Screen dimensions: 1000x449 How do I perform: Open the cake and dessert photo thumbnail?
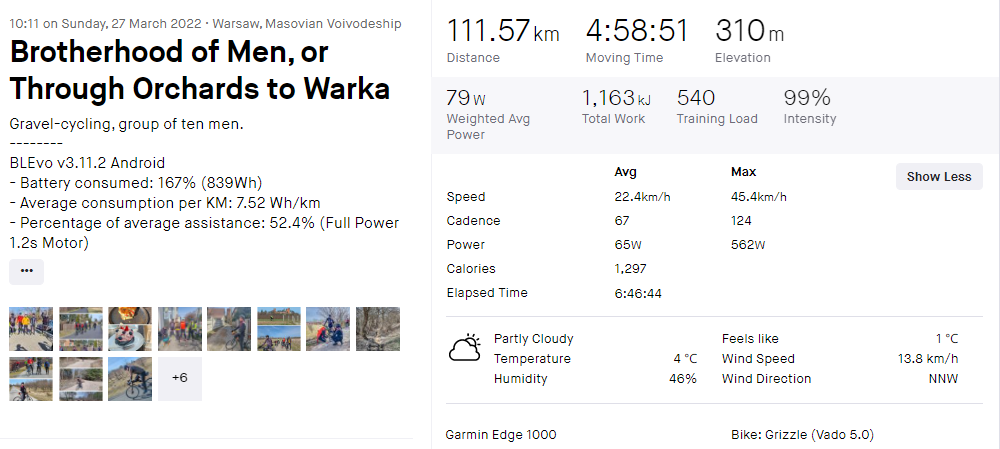click(x=130, y=329)
